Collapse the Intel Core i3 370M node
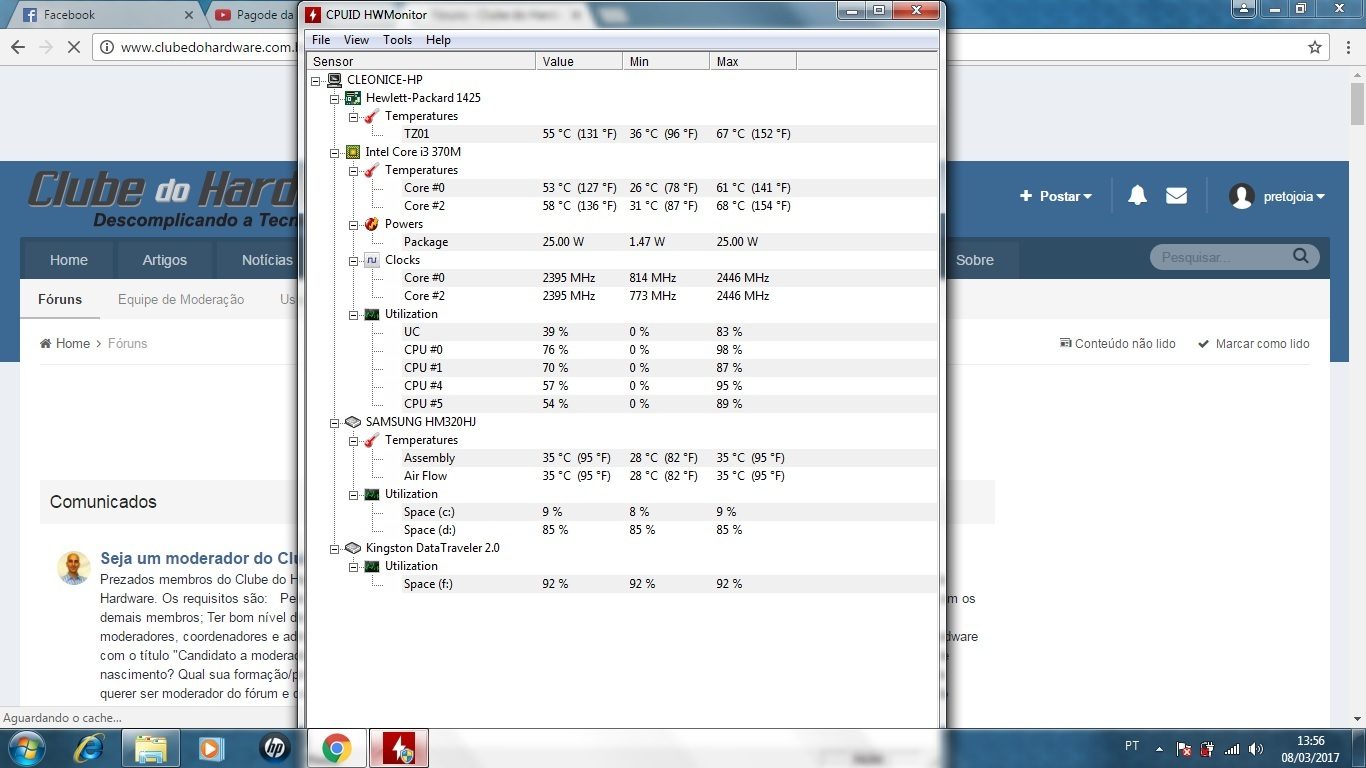The image size is (1366, 768). pyautogui.click(x=335, y=152)
